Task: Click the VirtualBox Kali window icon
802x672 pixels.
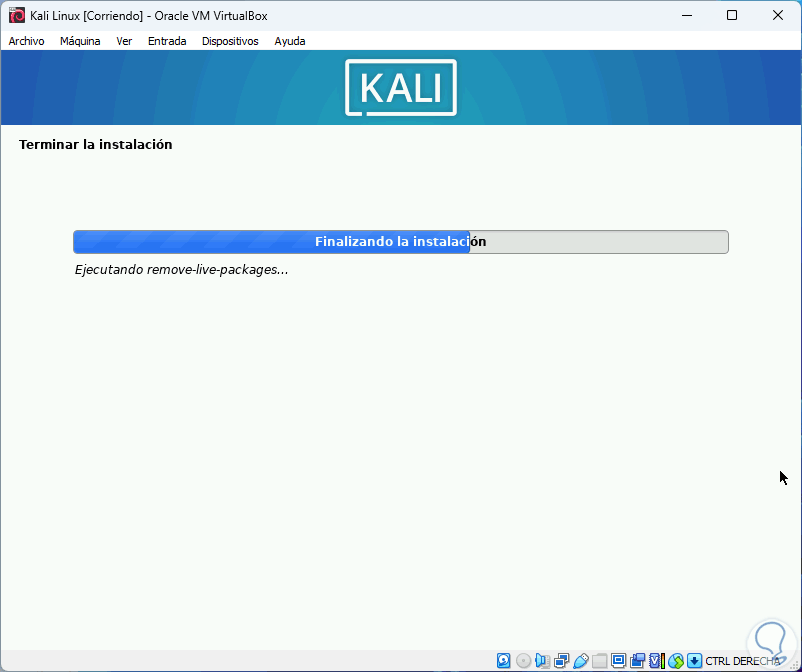Action: [x=16, y=15]
